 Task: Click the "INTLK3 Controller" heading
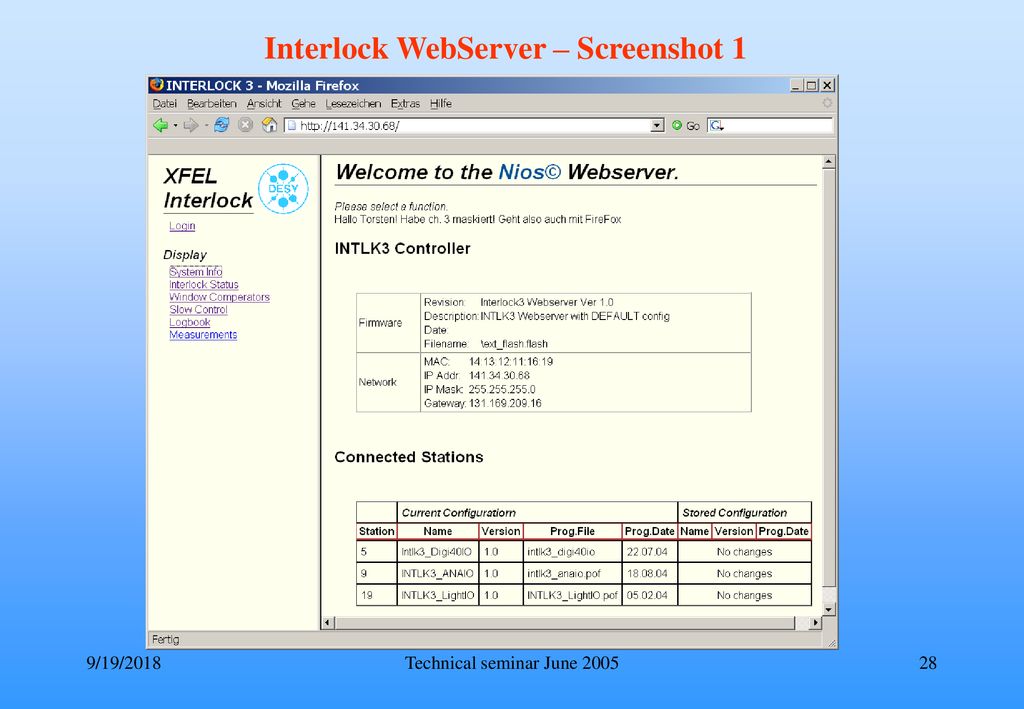402,249
